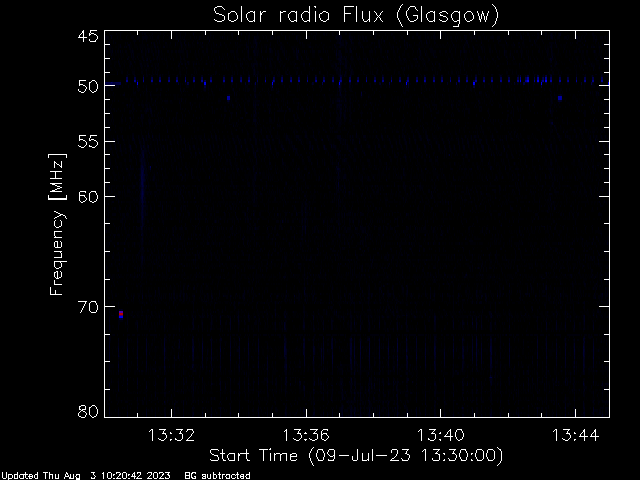Click the 45 MHz frequency axis label

[88, 36]
